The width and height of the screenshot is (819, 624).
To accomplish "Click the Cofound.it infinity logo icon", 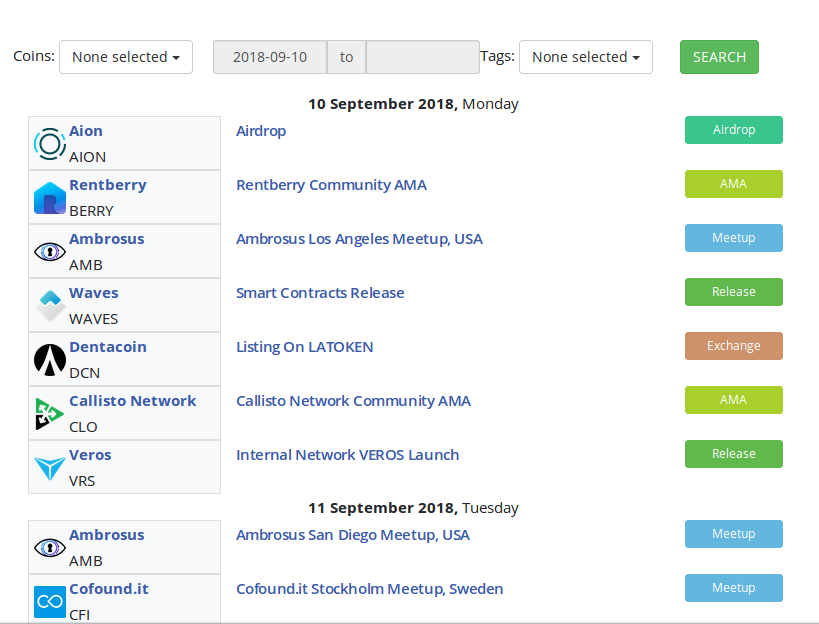I will pos(50,602).
